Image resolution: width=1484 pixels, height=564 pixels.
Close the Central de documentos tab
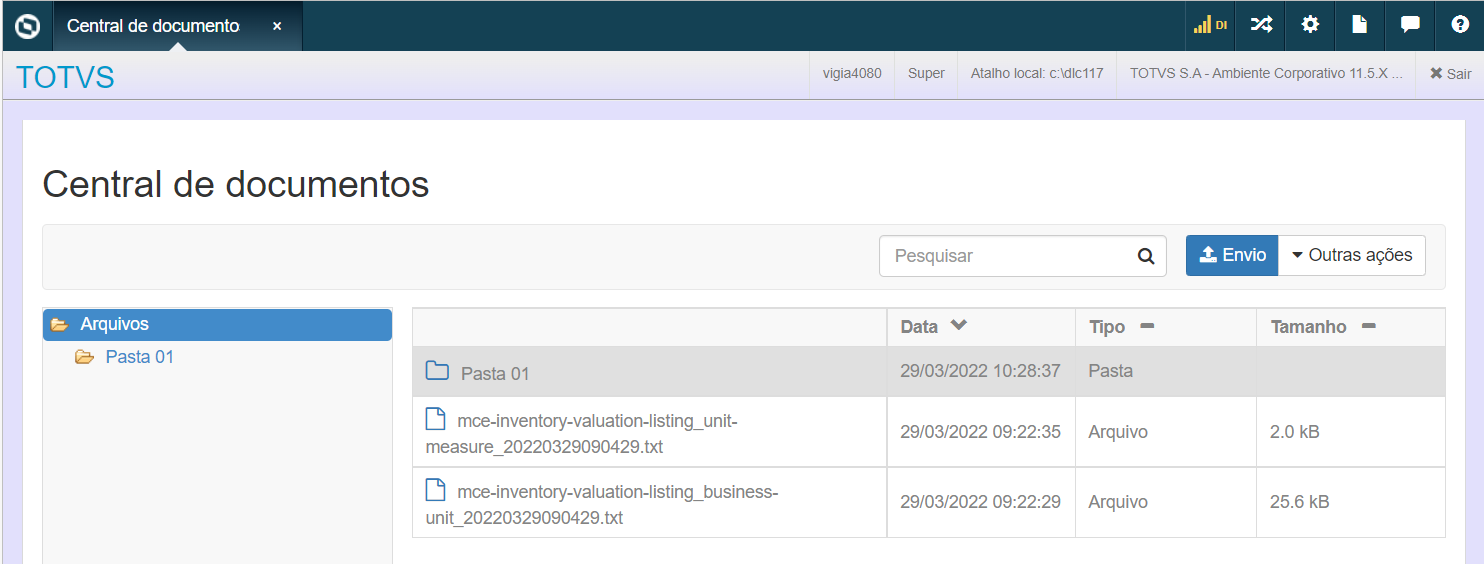tap(277, 26)
